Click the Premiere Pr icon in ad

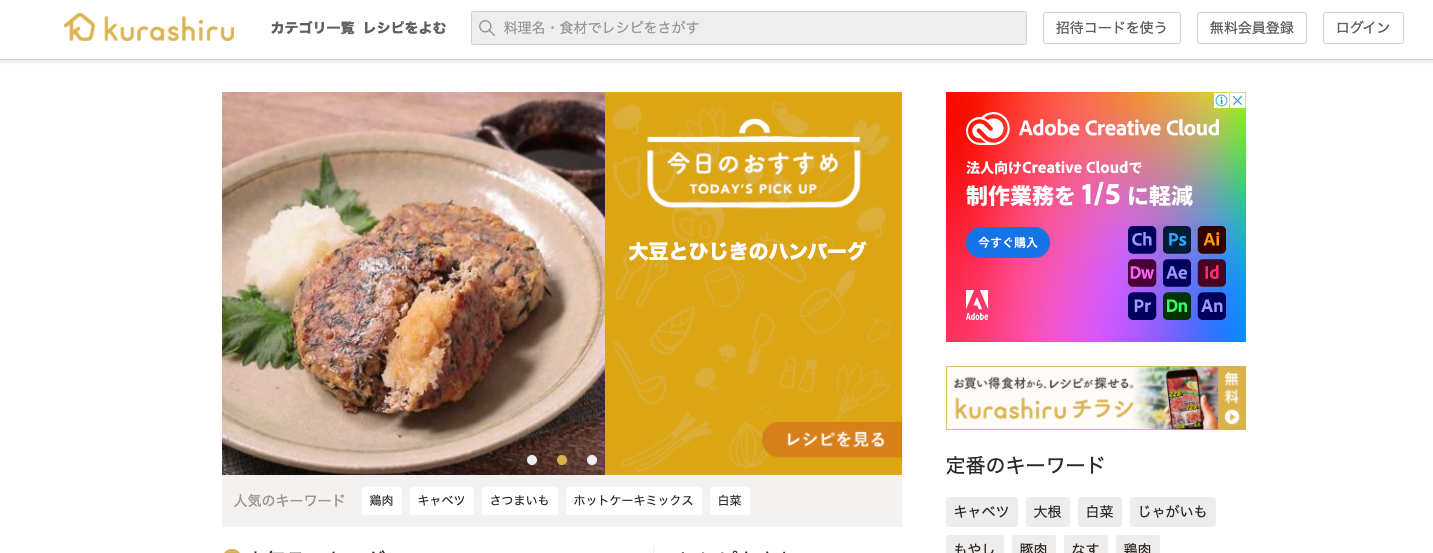pyautogui.click(x=1142, y=306)
